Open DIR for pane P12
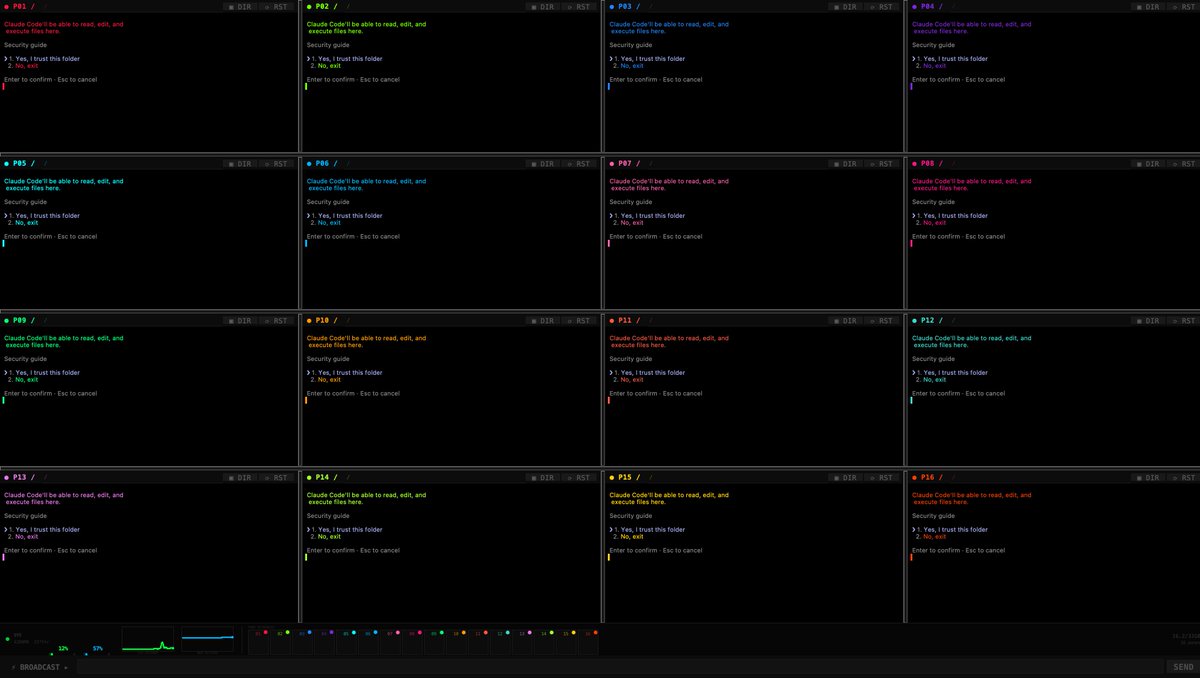The image size is (1200, 678). [x=1148, y=320]
